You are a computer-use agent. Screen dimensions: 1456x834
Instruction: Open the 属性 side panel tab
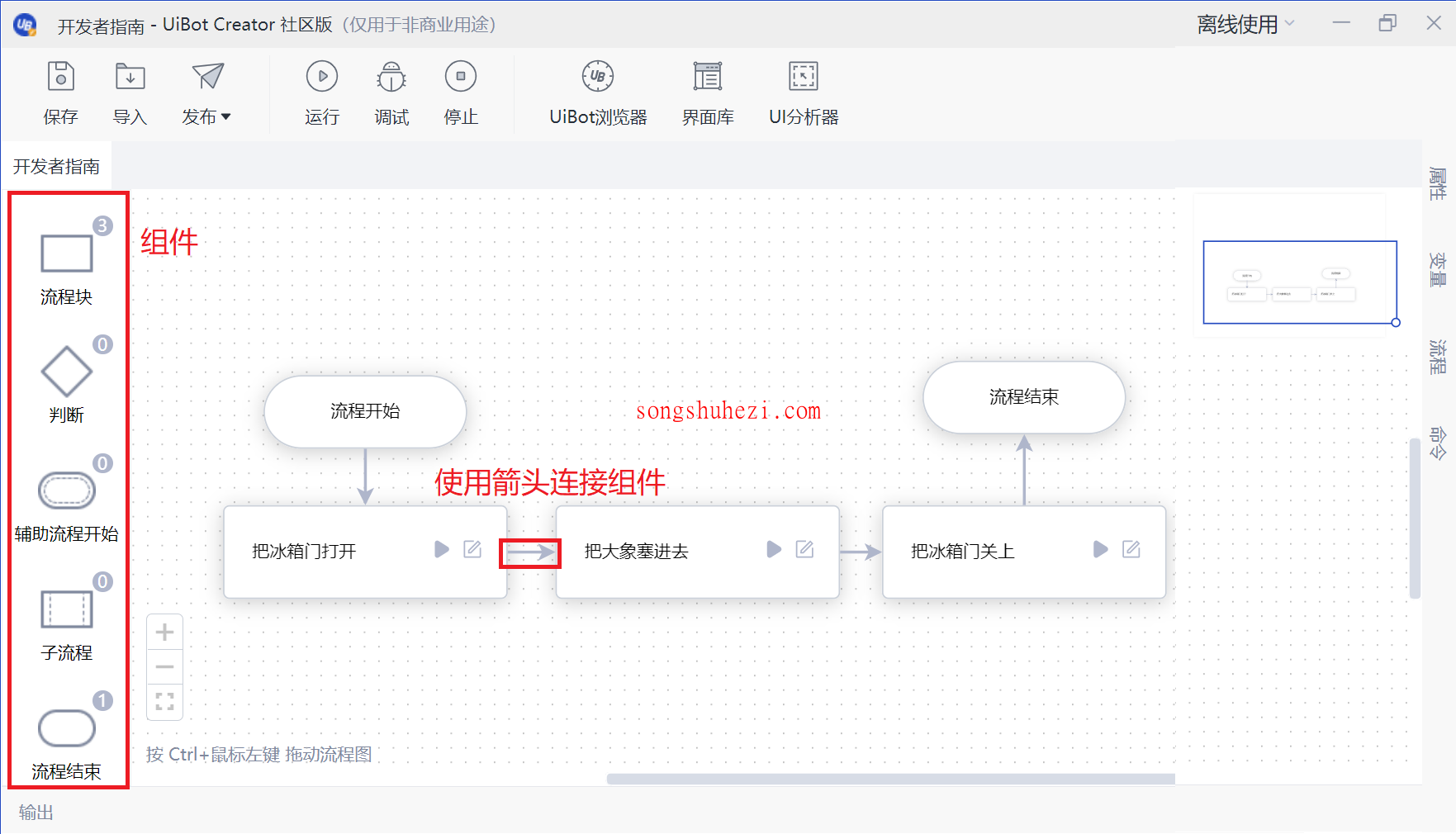pos(1438,183)
